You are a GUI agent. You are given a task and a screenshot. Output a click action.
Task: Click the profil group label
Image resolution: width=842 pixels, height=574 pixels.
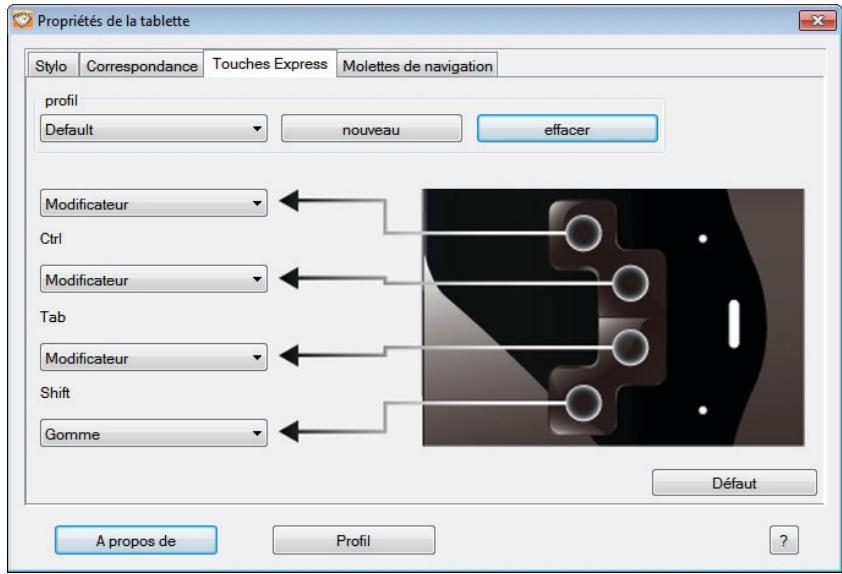click(61, 101)
